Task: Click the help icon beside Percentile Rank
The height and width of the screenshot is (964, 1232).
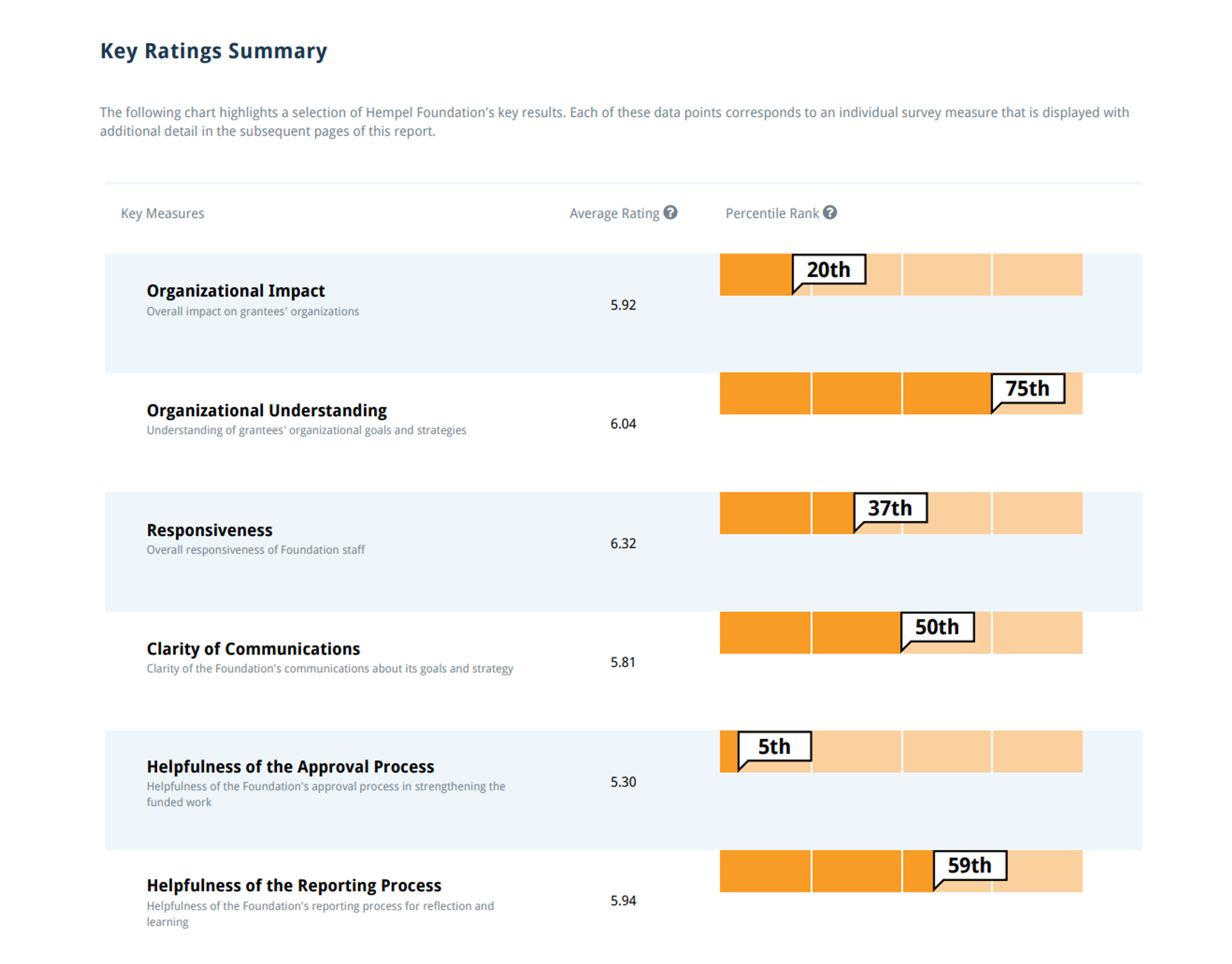Action: click(x=830, y=213)
